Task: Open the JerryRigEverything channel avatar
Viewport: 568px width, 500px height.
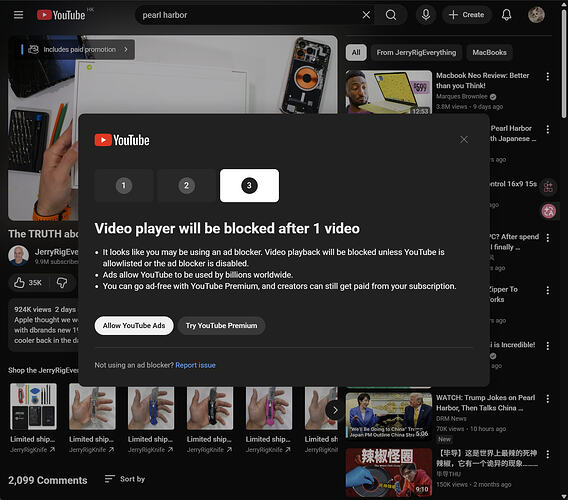Action: pos(18,255)
